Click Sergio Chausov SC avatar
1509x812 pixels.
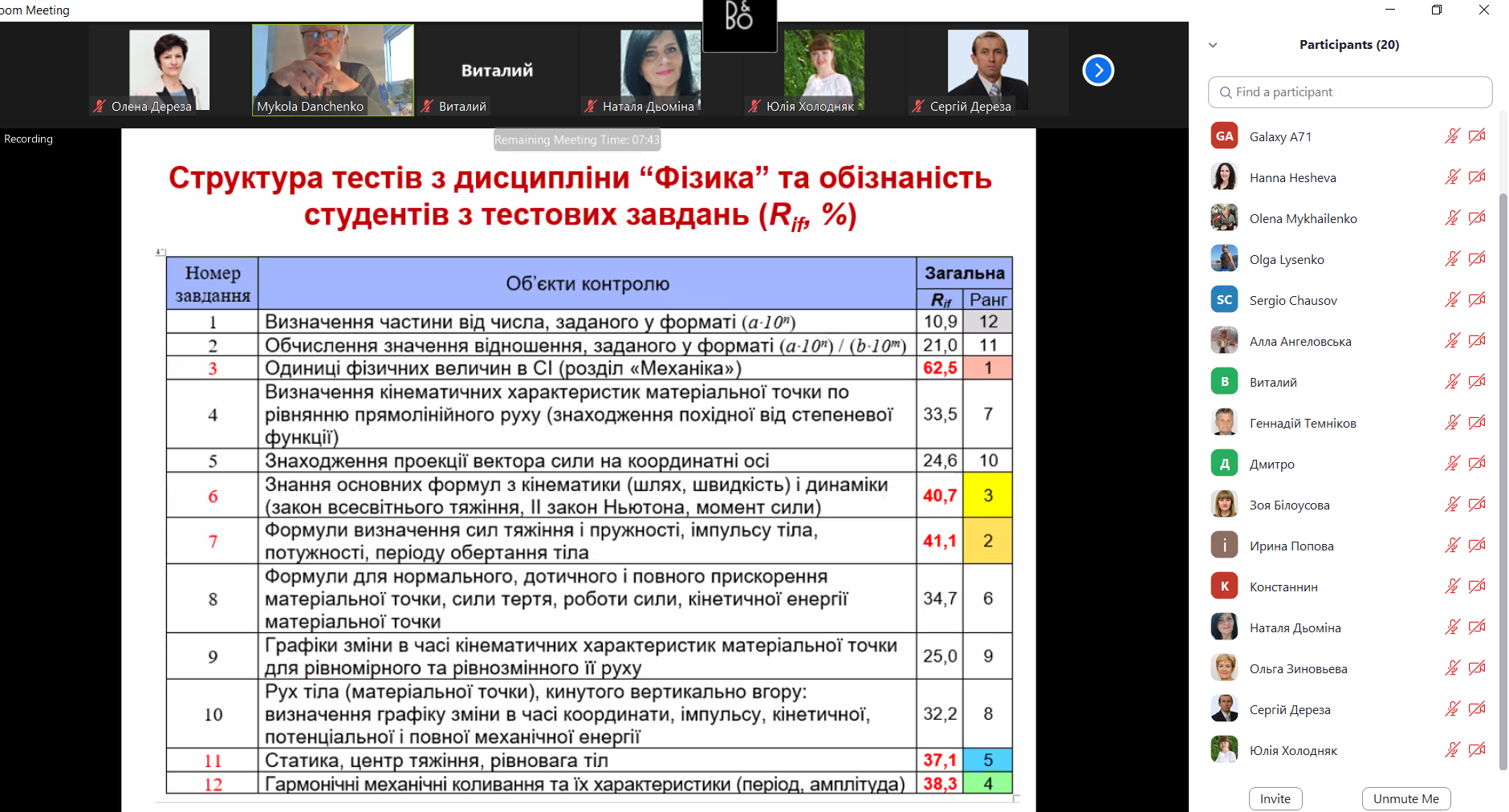pyautogui.click(x=1224, y=300)
